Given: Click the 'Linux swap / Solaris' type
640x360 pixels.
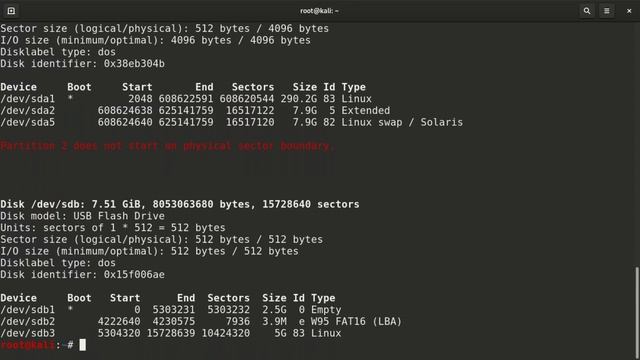Looking at the screenshot, I should point(402,122).
